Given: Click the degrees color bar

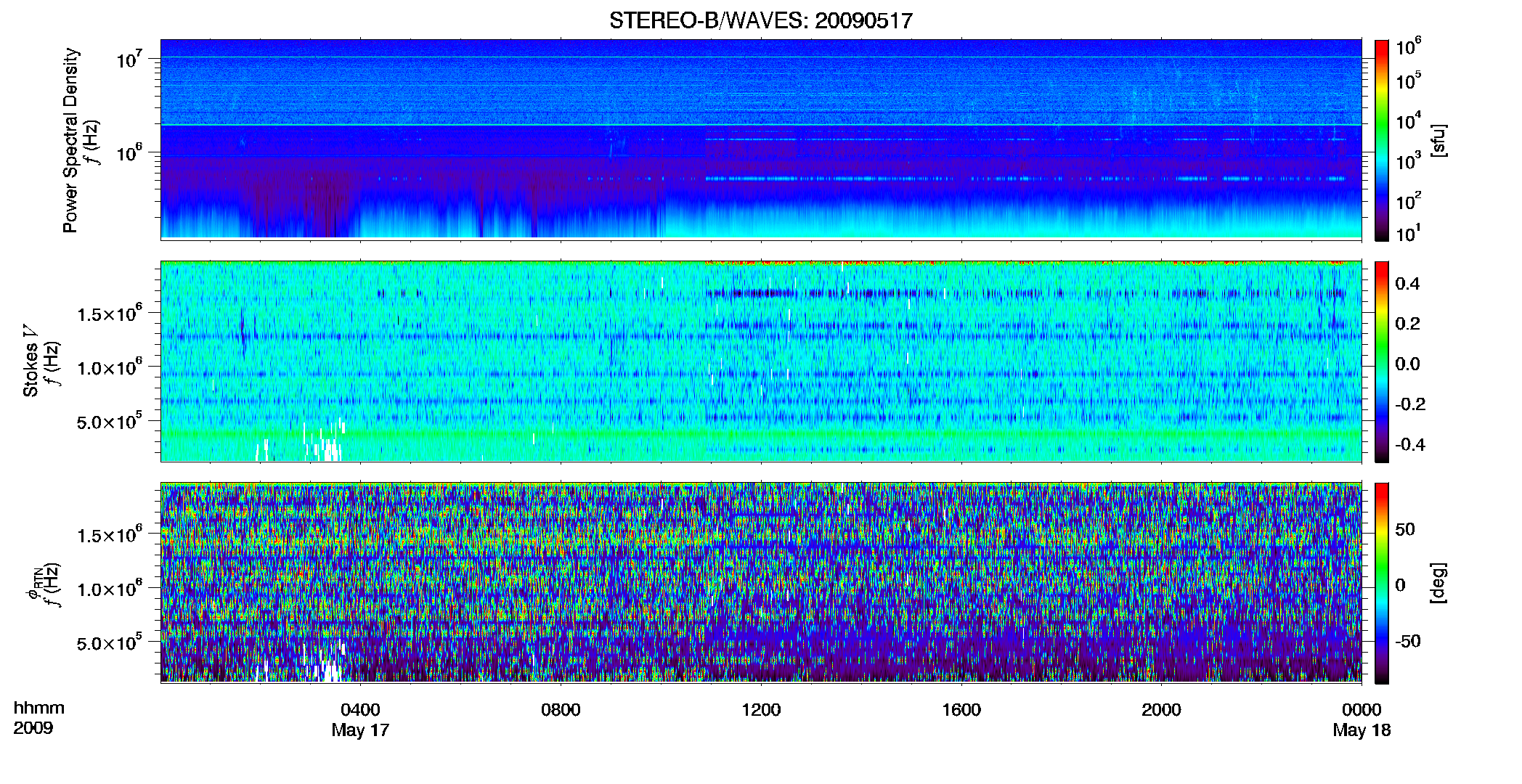Looking at the screenshot, I should [x=1382, y=583].
